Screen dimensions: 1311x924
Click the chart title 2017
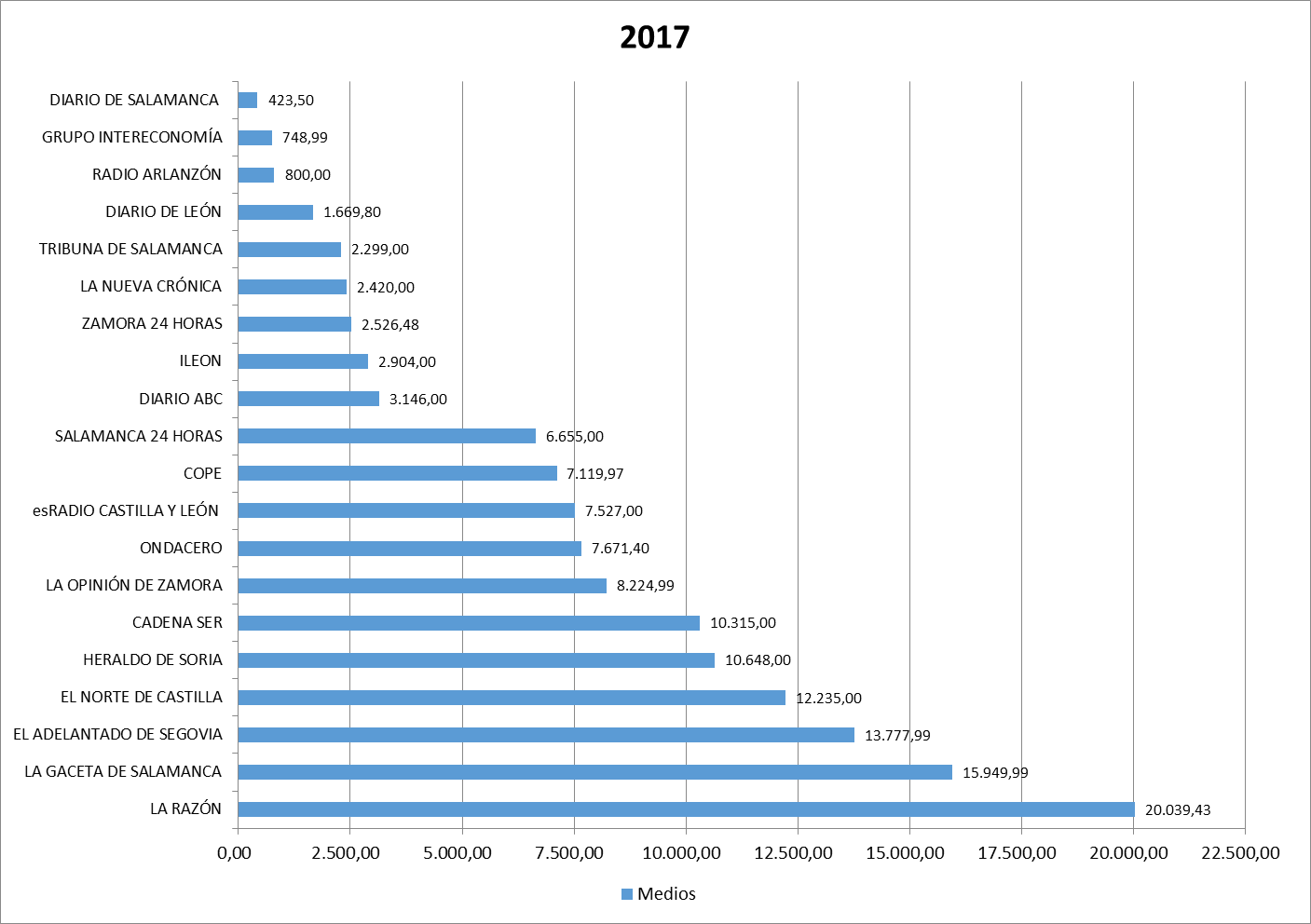pos(654,37)
